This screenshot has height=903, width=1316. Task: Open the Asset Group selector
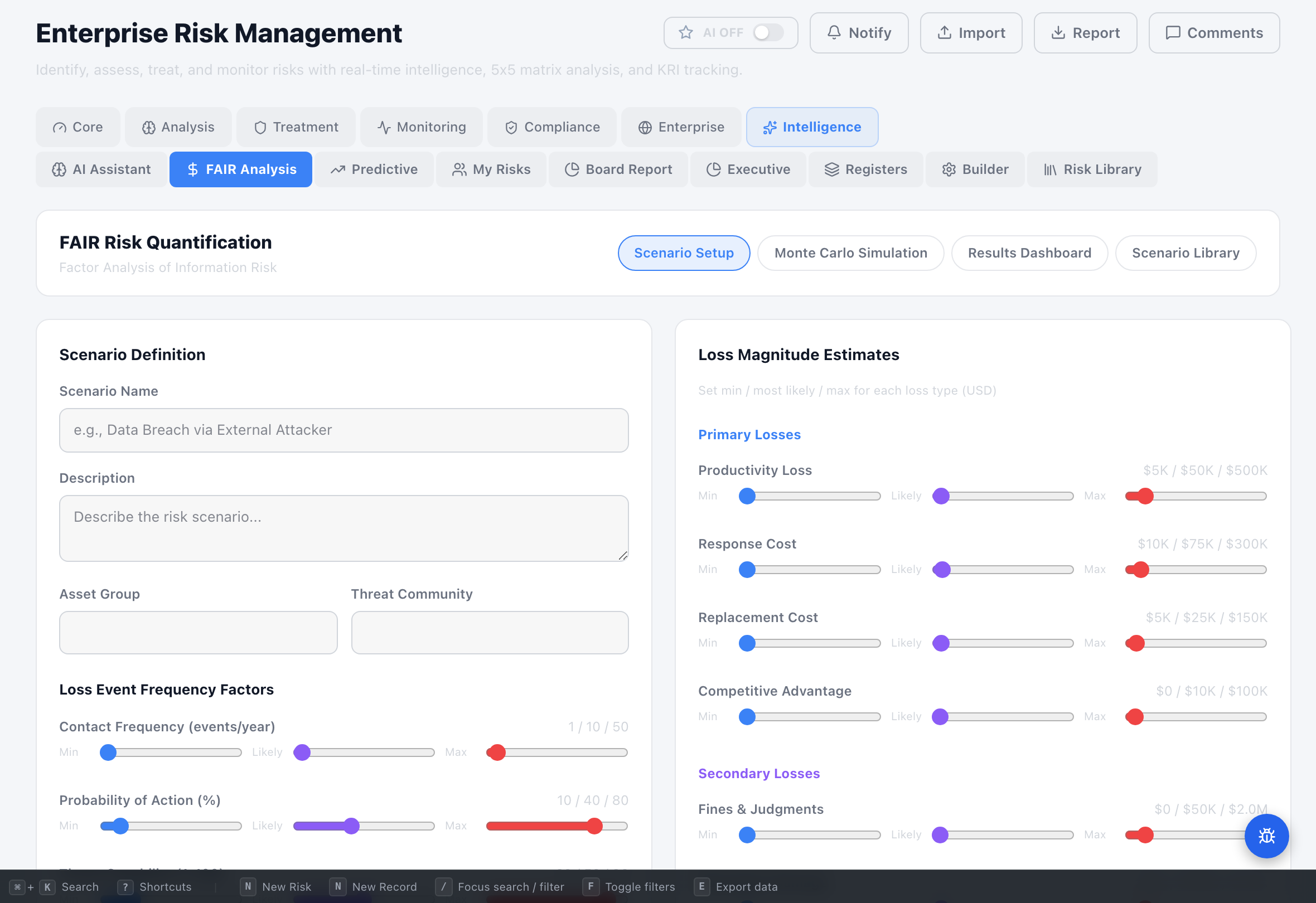tap(197, 633)
